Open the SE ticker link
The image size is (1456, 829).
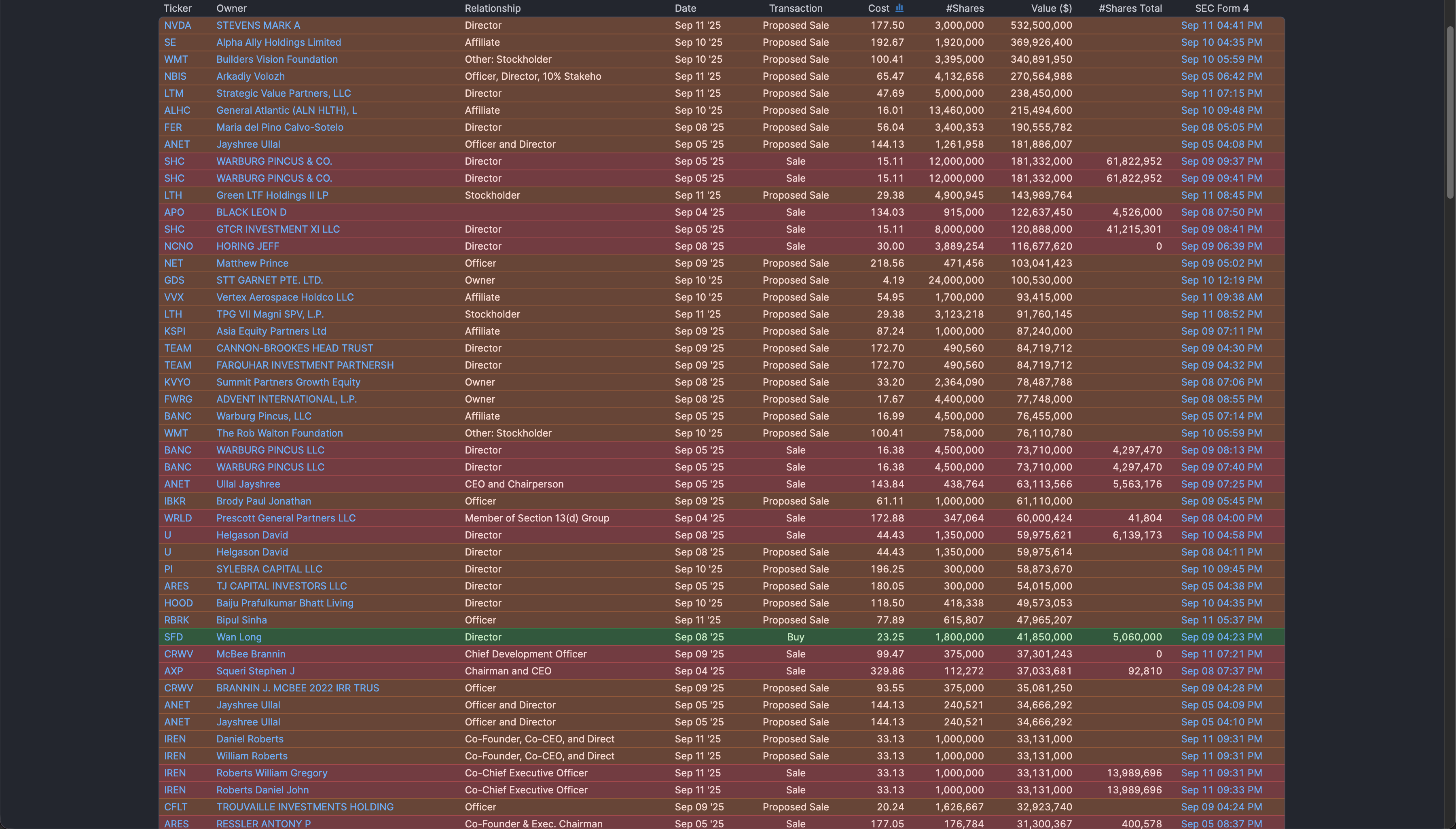169,43
